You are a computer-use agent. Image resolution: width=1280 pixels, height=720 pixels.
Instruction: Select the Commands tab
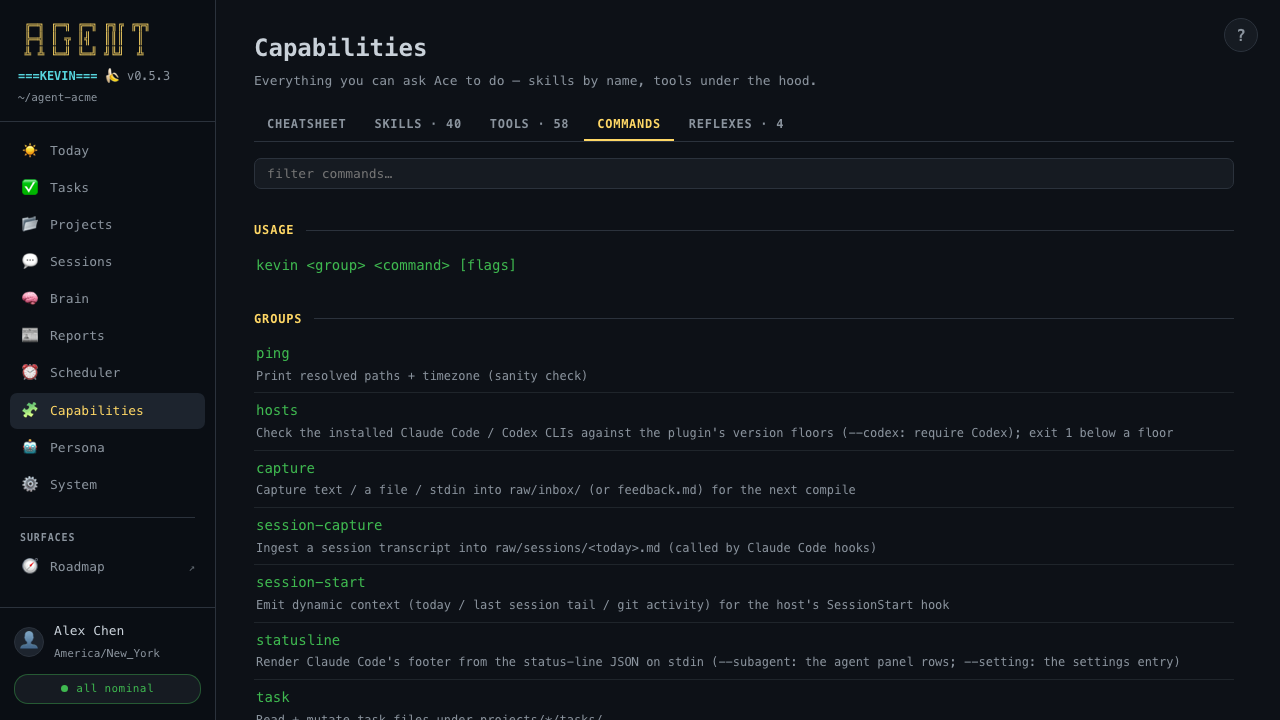[x=629, y=124]
